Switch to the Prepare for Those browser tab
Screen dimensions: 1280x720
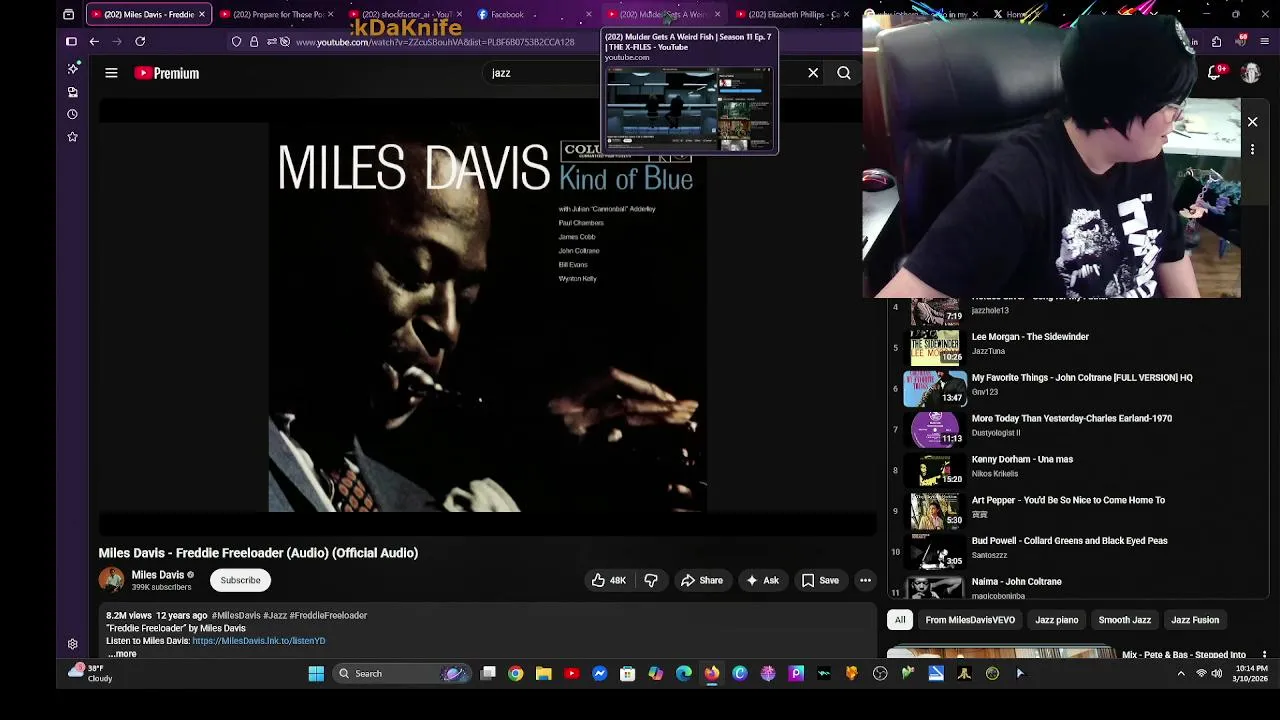(277, 14)
